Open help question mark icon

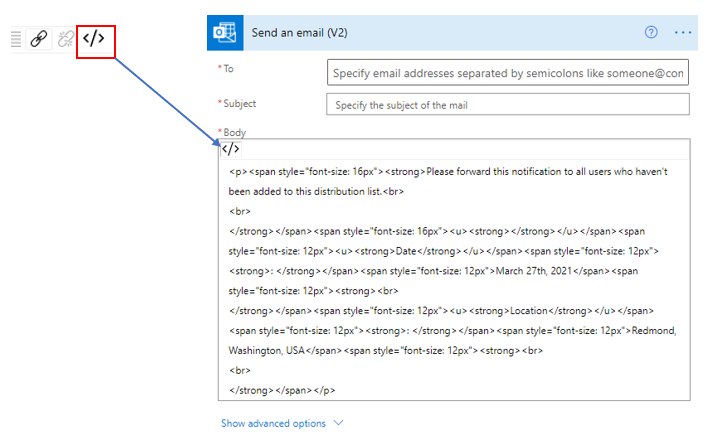click(x=651, y=32)
